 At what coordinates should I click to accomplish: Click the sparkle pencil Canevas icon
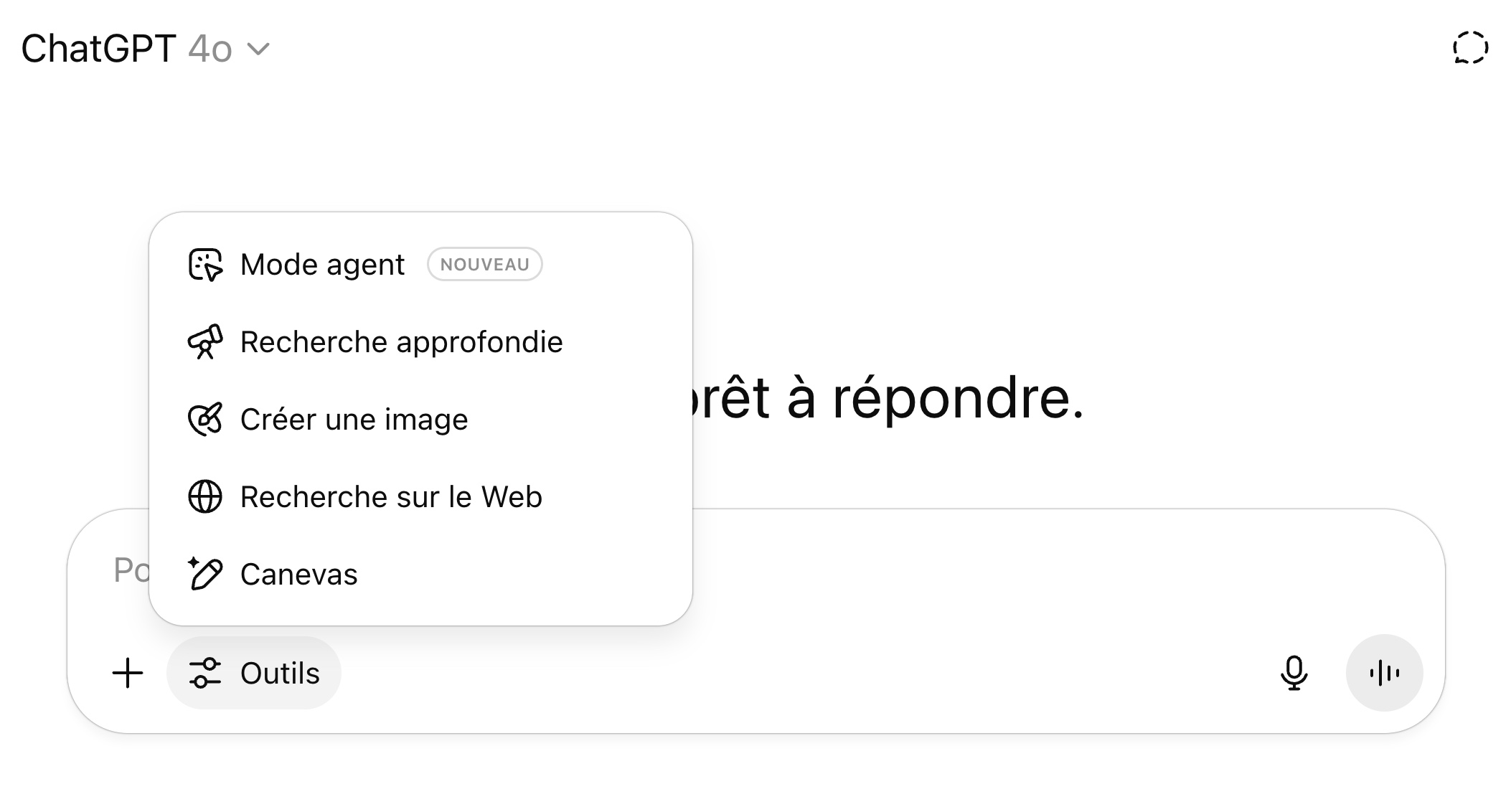(205, 575)
